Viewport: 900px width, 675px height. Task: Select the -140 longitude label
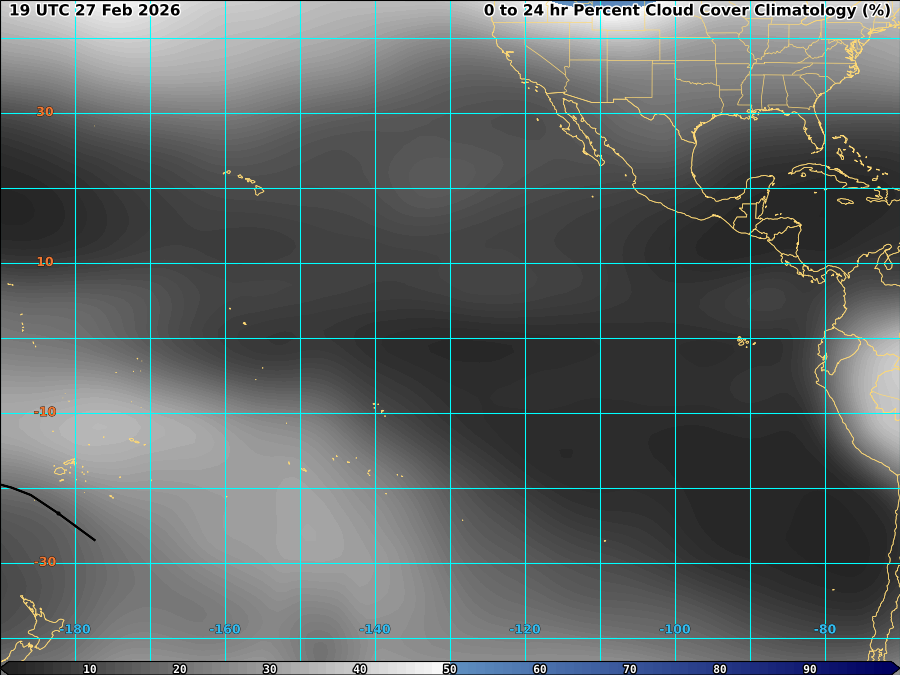point(374,629)
